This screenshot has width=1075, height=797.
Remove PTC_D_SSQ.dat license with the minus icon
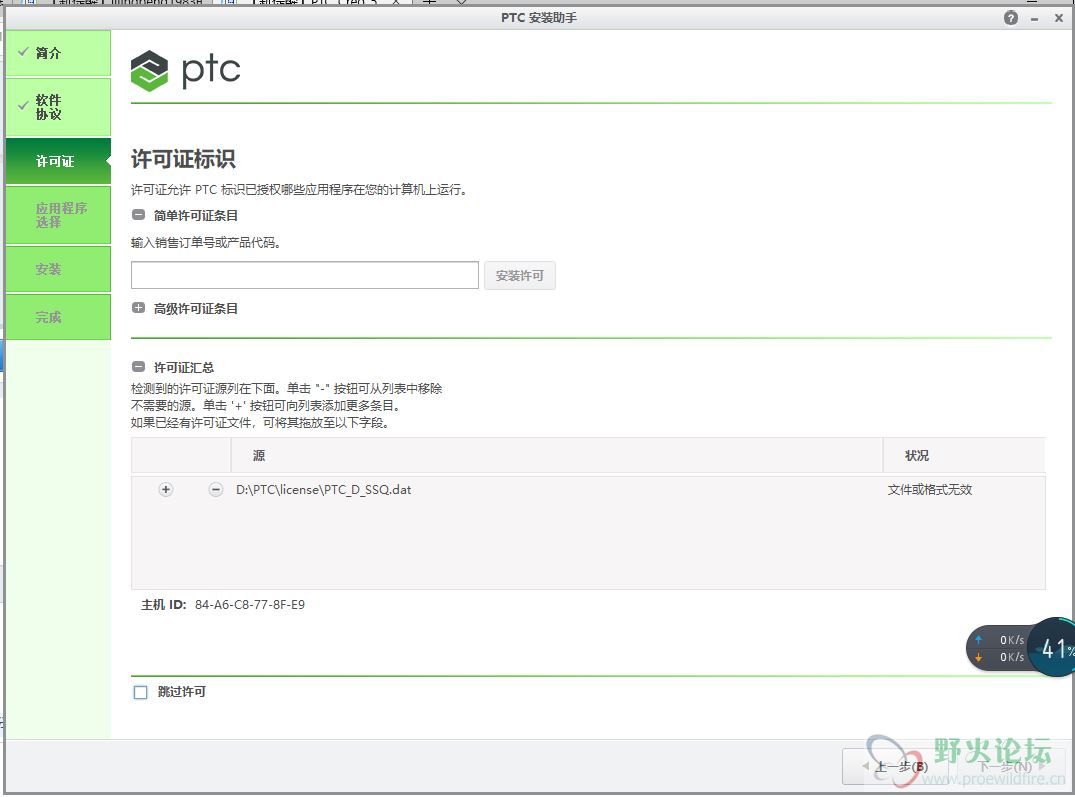[216, 489]
